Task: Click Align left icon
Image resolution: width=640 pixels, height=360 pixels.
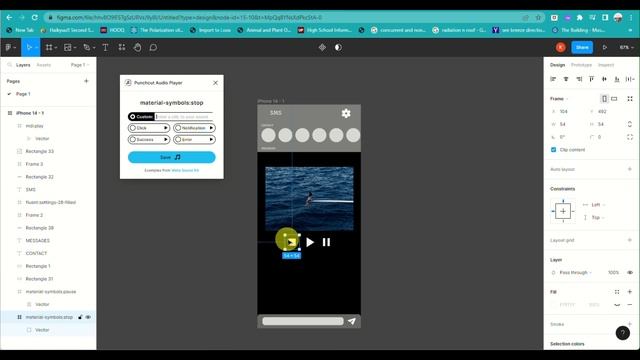Action: pyautogui.click(x=553, y=79)
